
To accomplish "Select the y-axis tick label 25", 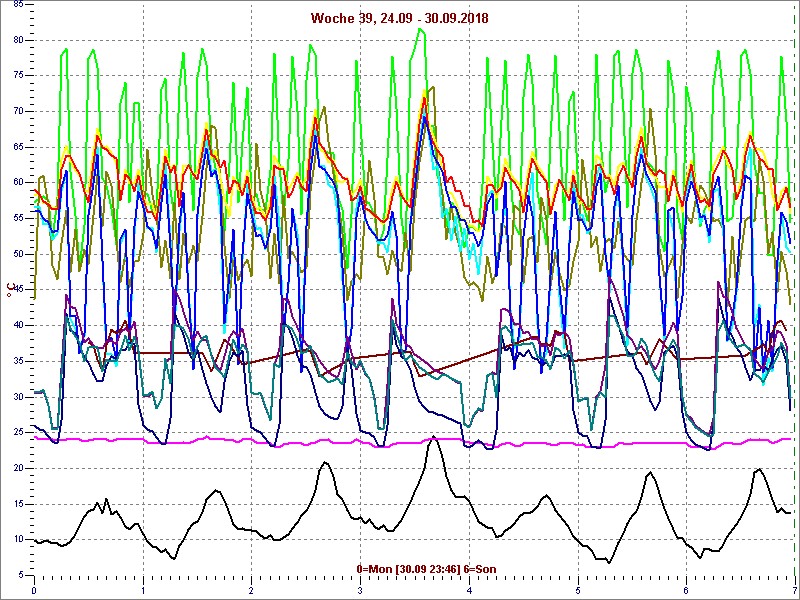I will [18, 432].
